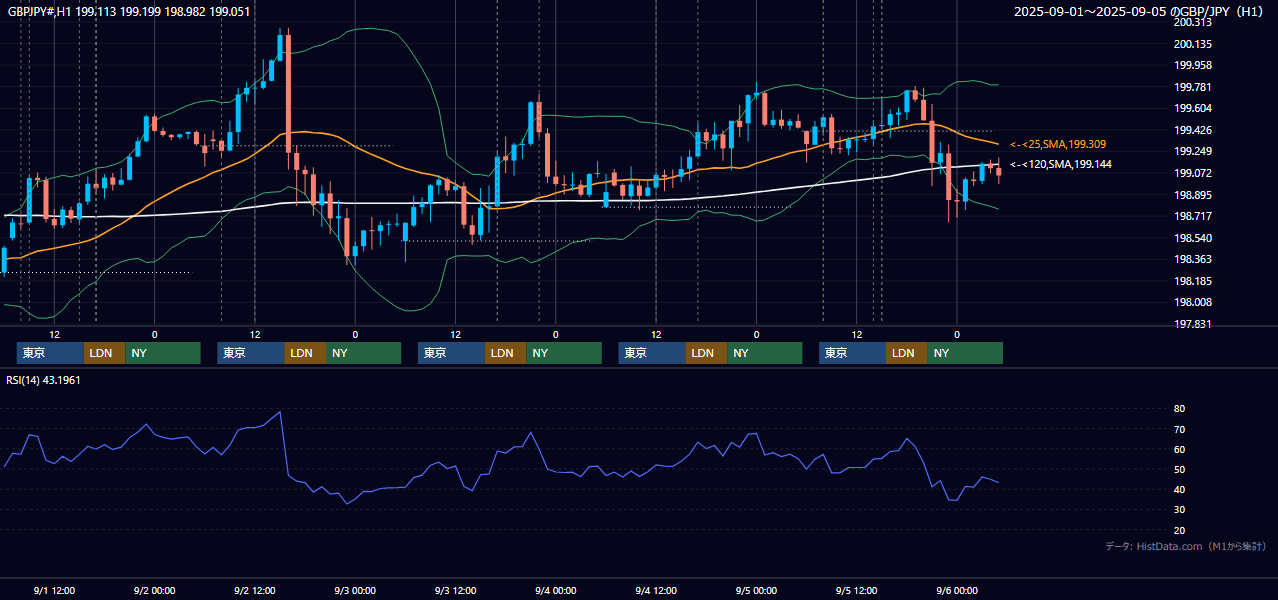Click the 198.363 price axis label
Viewport: 1278px width, 600px height.
(1193, 259)
